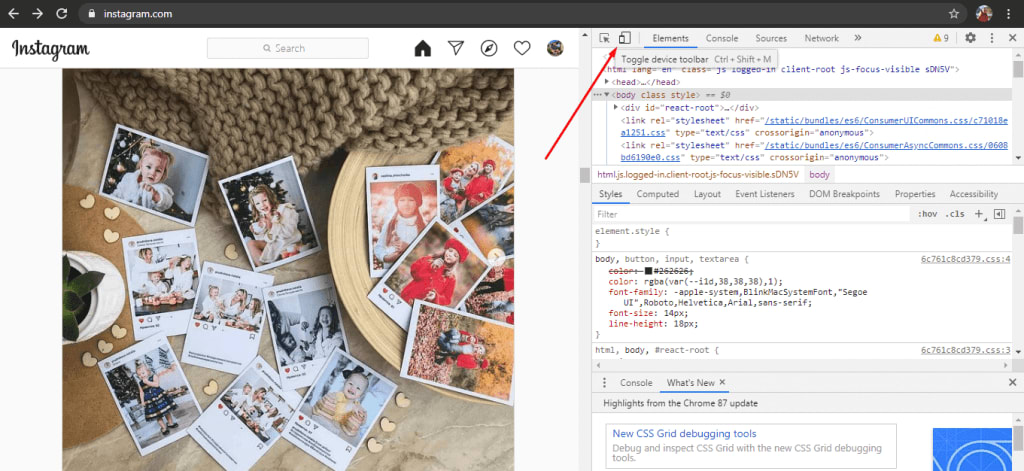
Task: Reload the Instagram page
Action: point(62,13)
